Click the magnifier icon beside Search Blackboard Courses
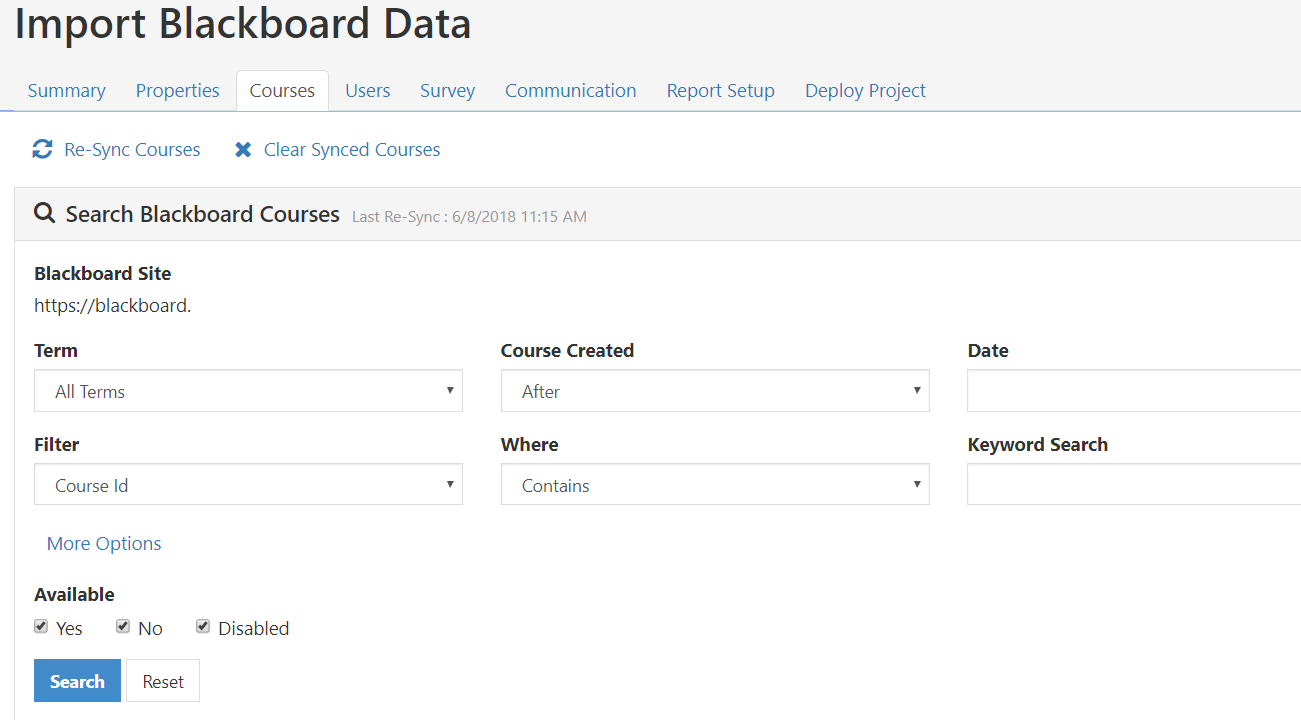This screenshot has height=720, width=1301. coord(44,213)
